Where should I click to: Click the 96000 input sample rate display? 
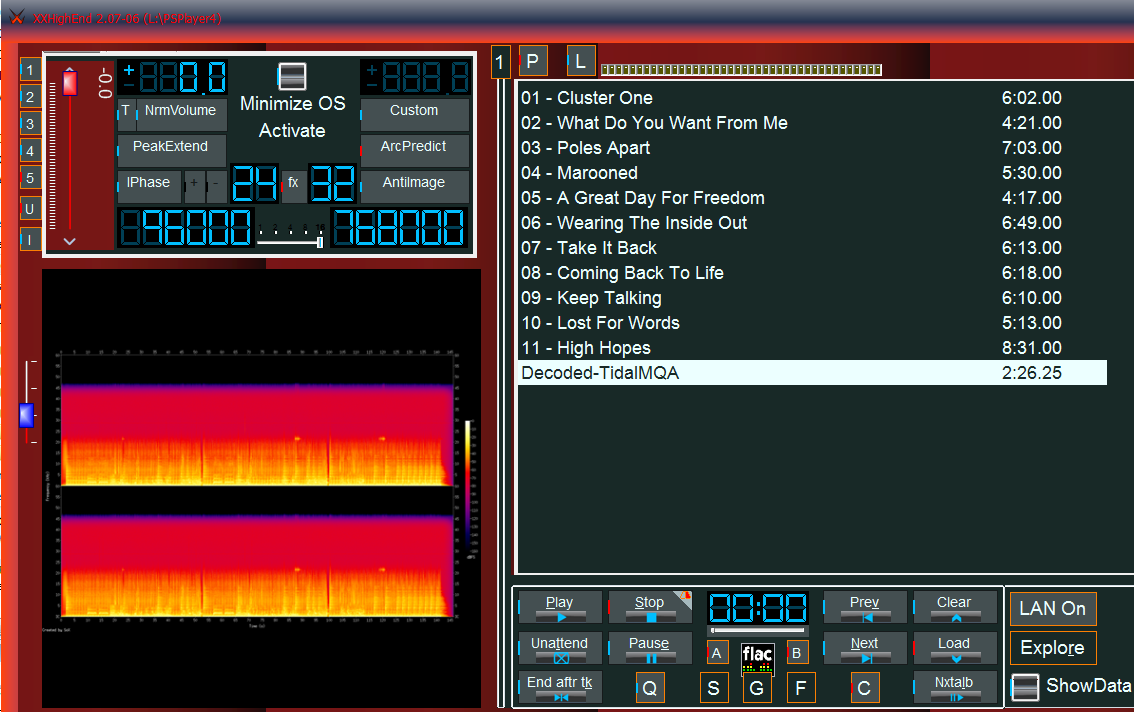pyautogui.click(x=185, y=227)
